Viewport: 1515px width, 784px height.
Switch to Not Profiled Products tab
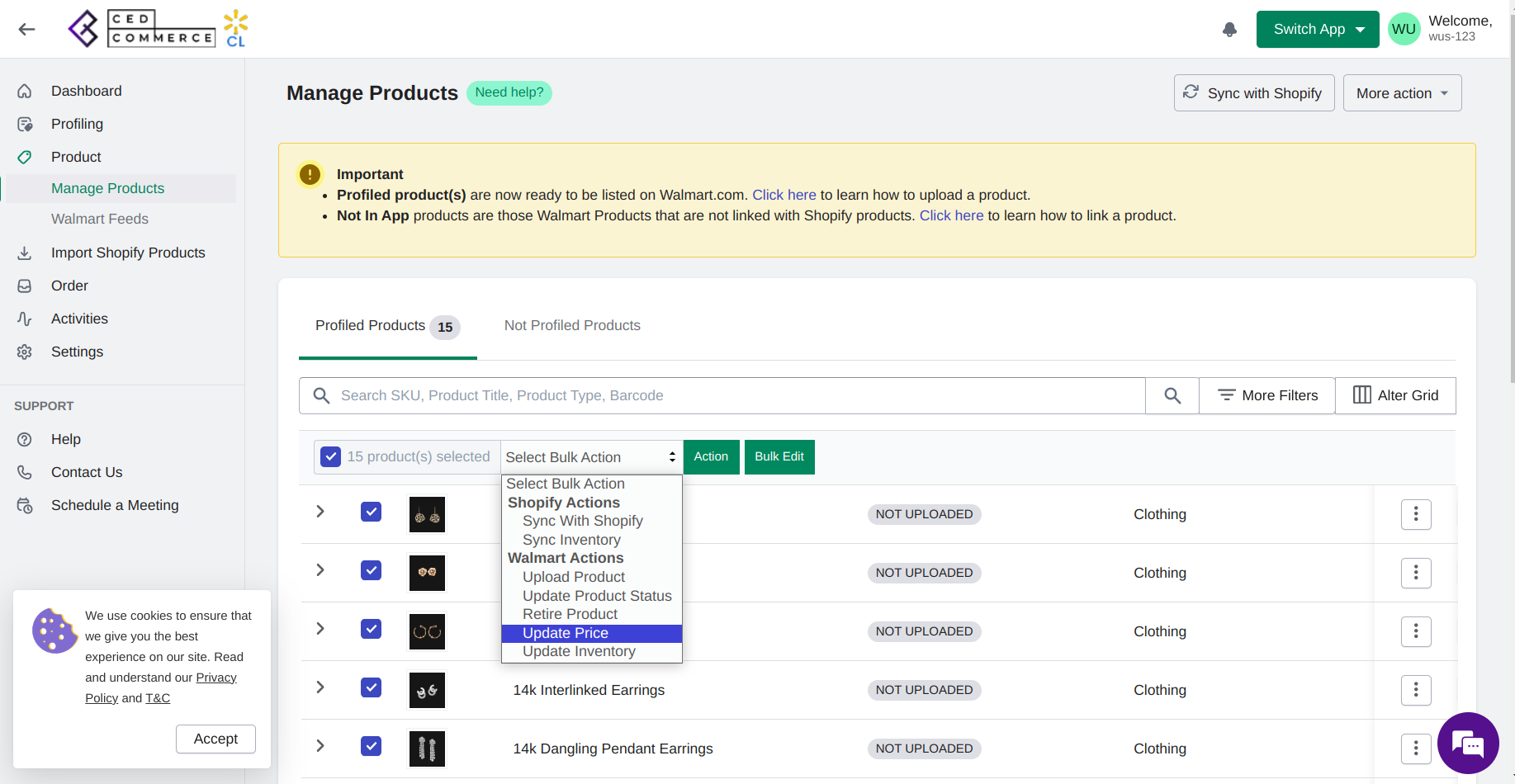(x=572, y=325)
